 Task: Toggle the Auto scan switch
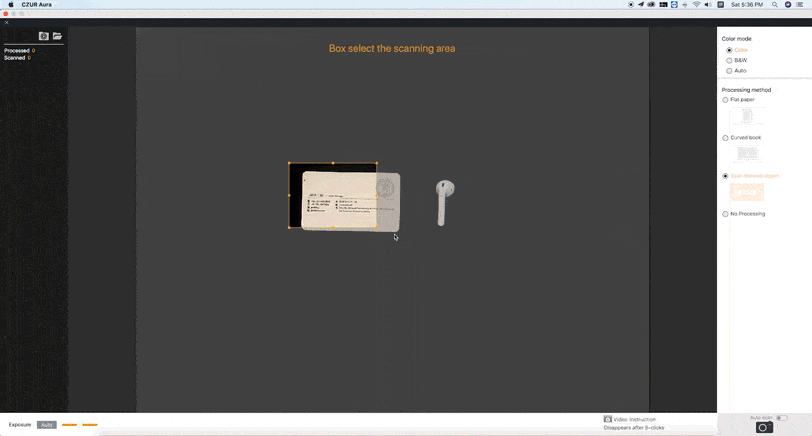tap(781, 418)
